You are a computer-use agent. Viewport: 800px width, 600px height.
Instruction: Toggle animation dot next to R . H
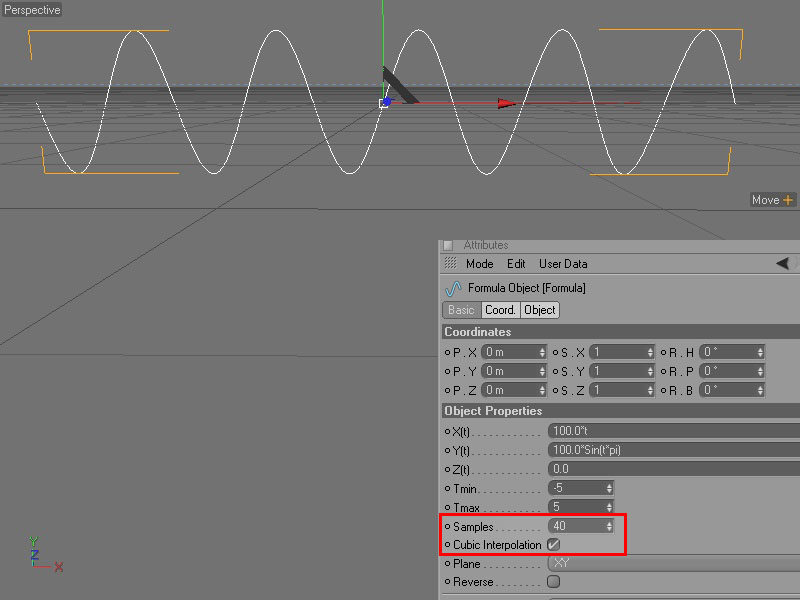tap(663, 352)
